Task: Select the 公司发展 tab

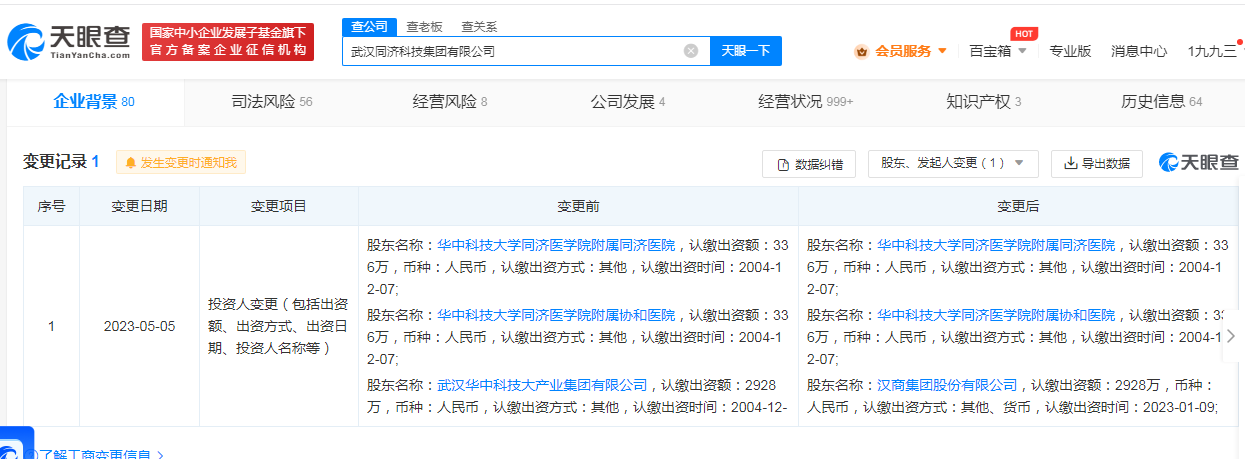Action: tap(627, 101)
